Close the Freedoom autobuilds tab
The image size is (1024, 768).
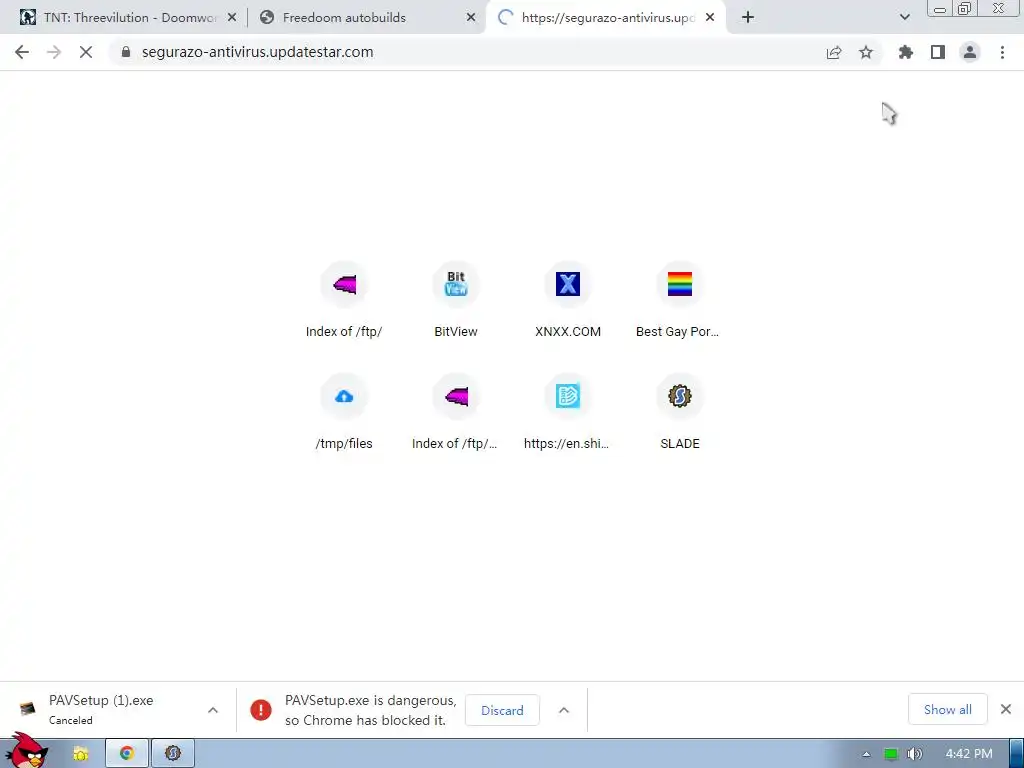click(x=471, y=18)
